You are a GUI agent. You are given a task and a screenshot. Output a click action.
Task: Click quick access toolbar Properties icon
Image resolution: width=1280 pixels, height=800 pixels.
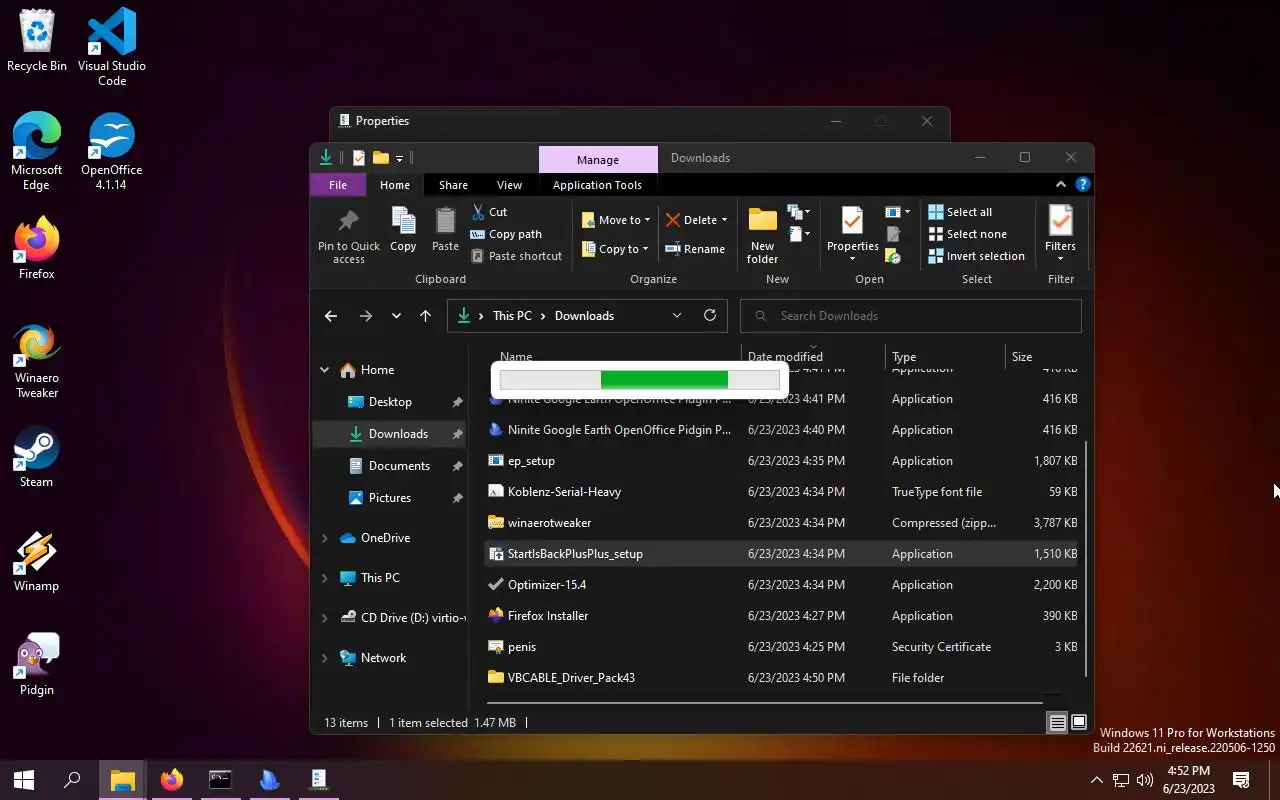pyautogui.click(x=359, y=158)
